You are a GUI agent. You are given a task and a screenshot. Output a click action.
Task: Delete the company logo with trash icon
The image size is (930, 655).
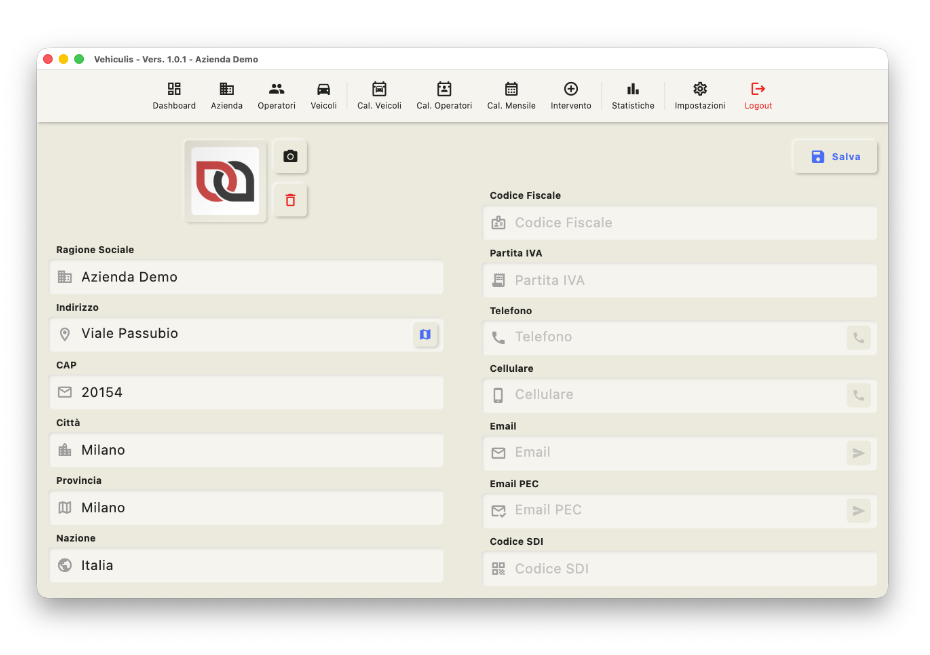(290, 200)
